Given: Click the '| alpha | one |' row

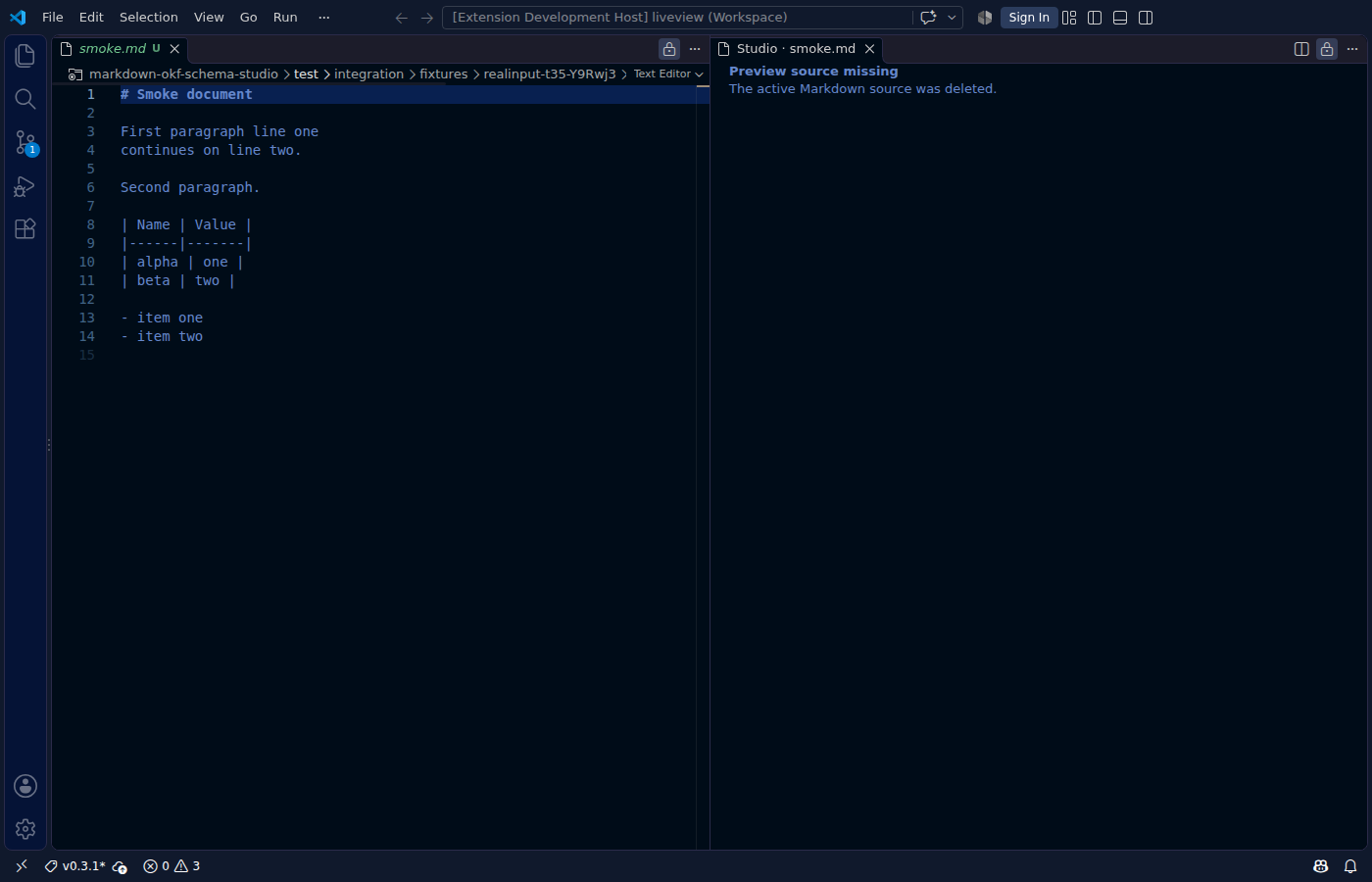Looking at the screenshot, I should pyautogui.click(x=182, y=262).
